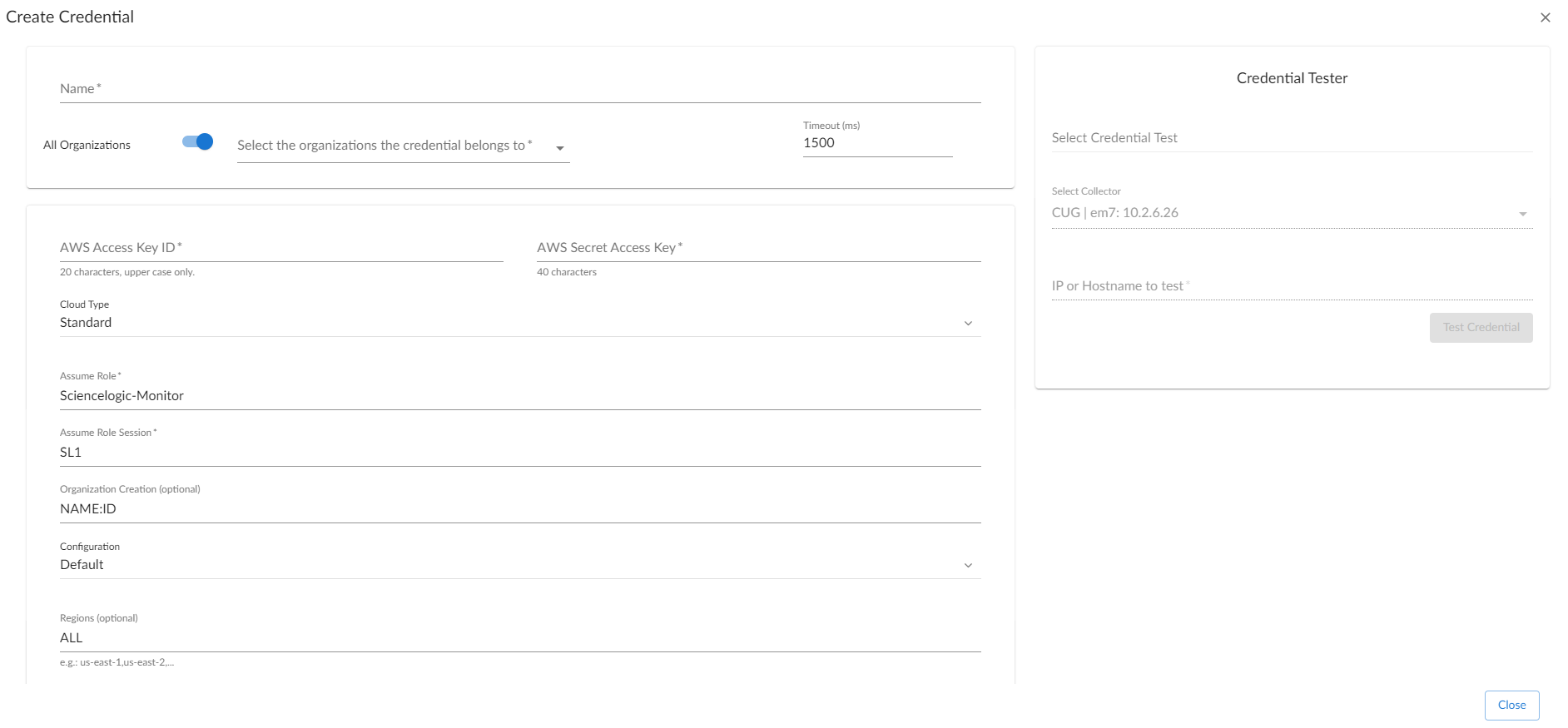Click the Name input field
The height and width of the screenshot is (728, 1568).
click(519, 89)
